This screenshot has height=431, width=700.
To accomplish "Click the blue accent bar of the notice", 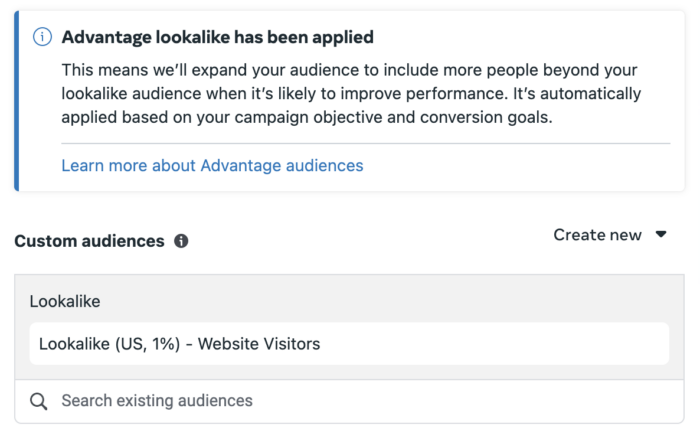I will [x=17, y=101].
